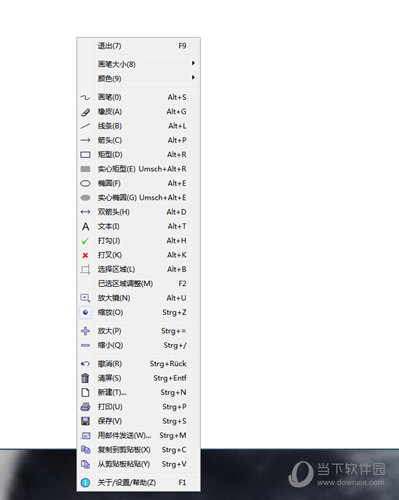Choose 已选区域调整(M) menu entry
Image resolution: width=399 pixels, height=500 pixels.
click(138, 284)
